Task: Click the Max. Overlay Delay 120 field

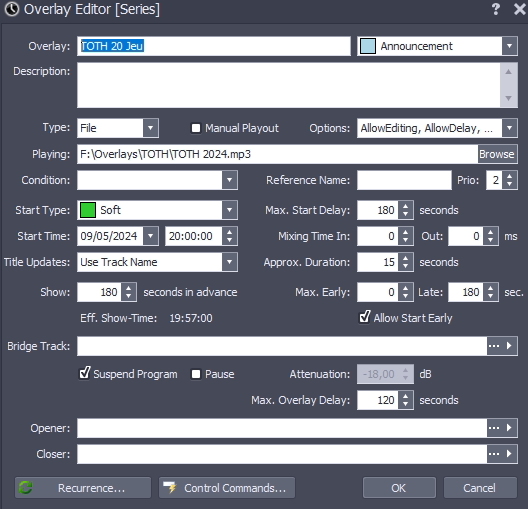Action: (x=378, y=400)
